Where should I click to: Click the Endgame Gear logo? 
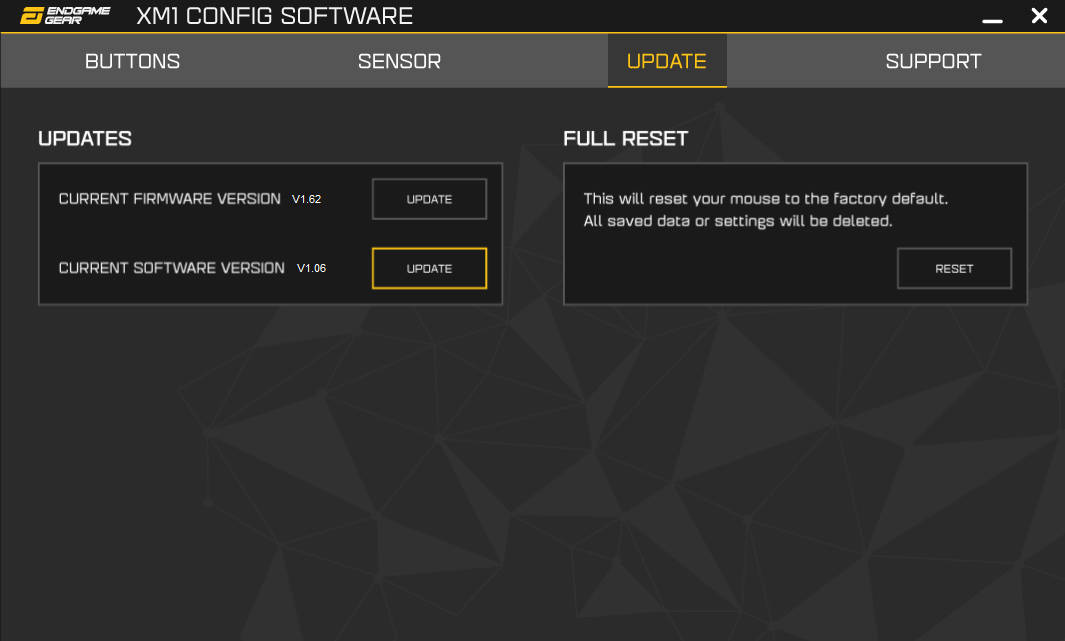pos(65,16)
